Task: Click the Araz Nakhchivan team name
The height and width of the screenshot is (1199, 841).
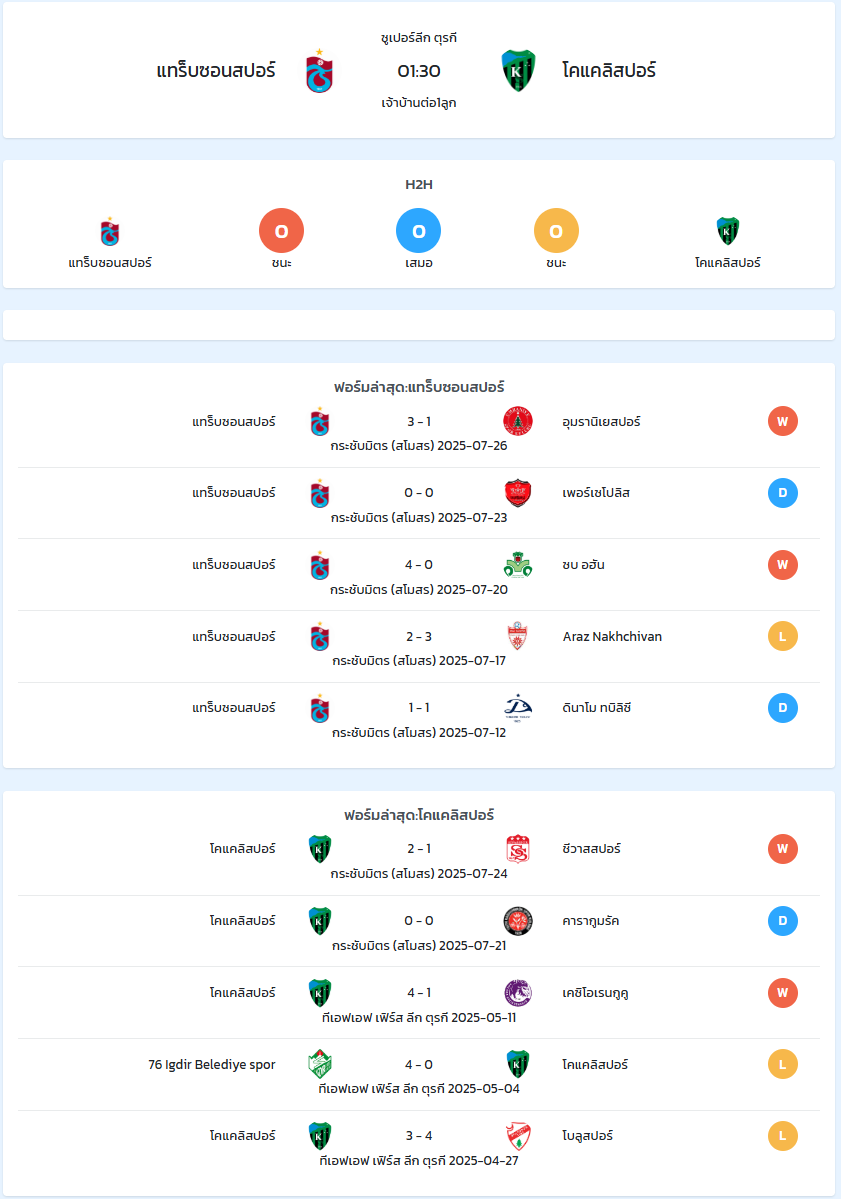Action: tap(612, 636)
